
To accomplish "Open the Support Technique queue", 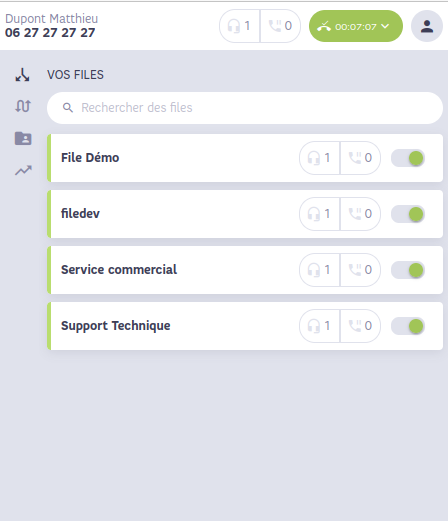I will (245, 326).
